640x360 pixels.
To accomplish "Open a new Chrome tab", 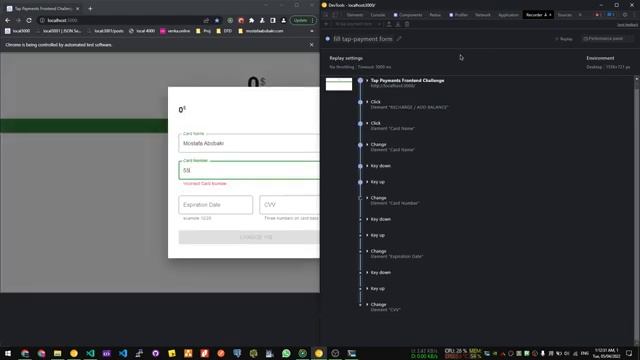I will click(x=90, y=8).
